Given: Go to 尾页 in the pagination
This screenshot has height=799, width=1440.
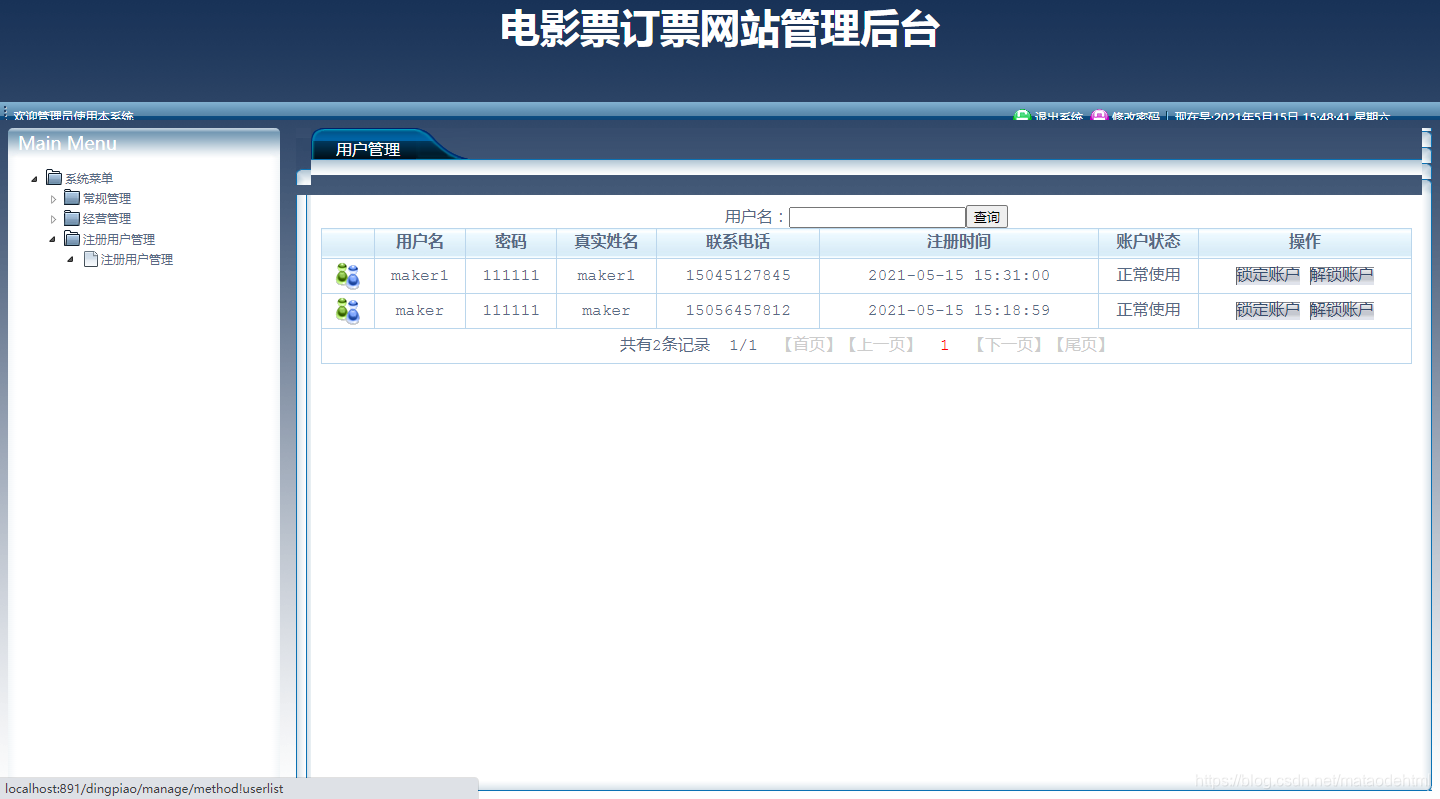Looking at the screenshot, I should pyautogui.click(x=1081, y=345).
